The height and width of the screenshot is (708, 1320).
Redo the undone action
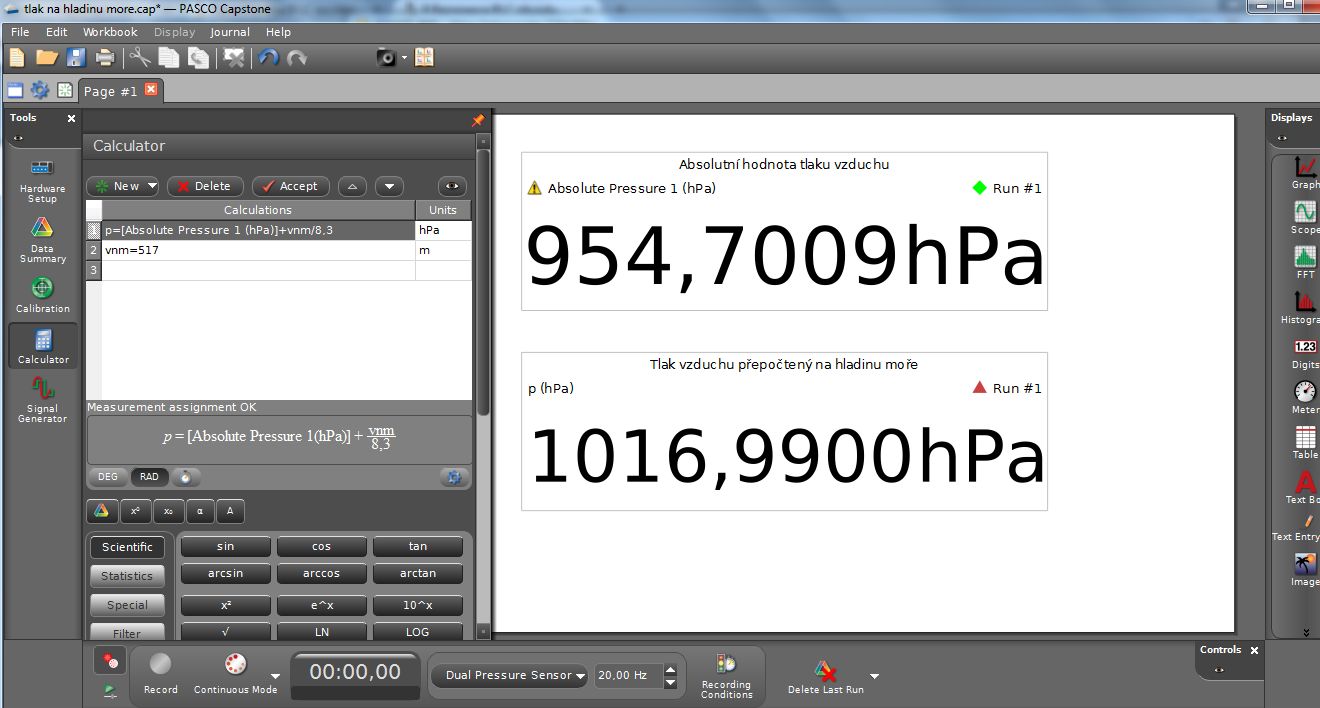point(297,57)
